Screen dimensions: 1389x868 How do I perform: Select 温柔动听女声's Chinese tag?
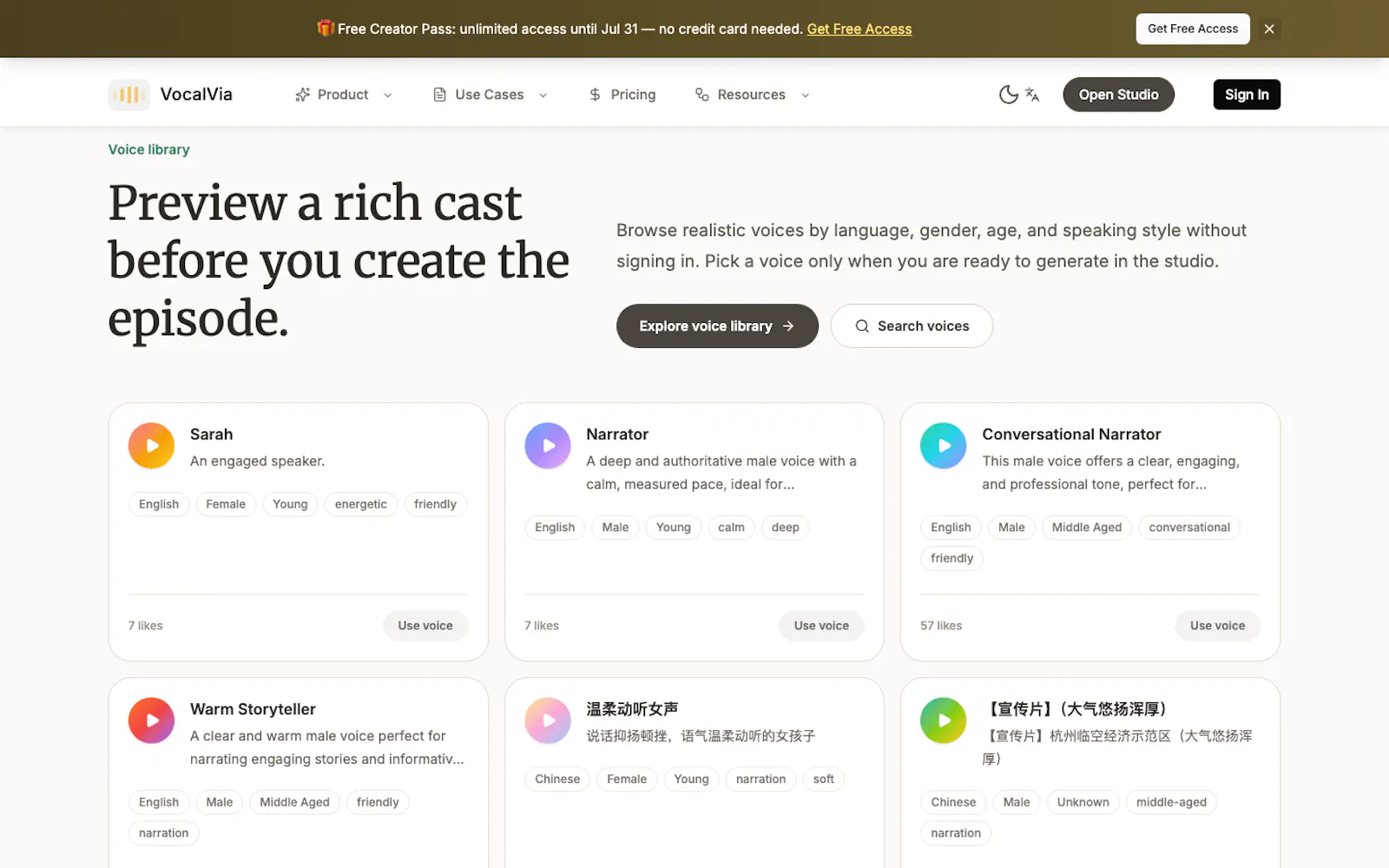557,779
